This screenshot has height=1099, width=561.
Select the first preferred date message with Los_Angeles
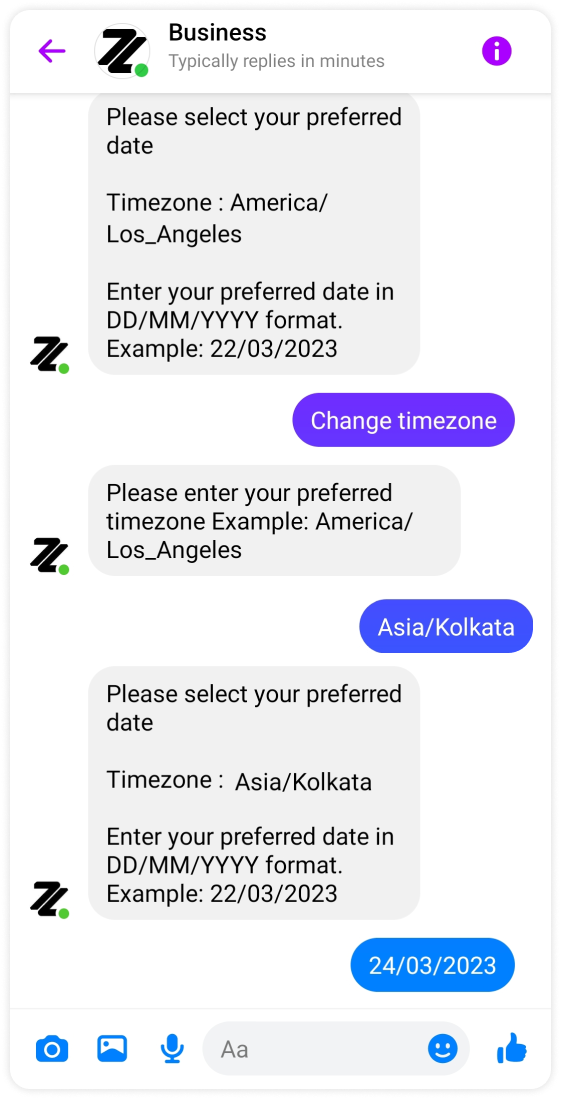(254, 234)
